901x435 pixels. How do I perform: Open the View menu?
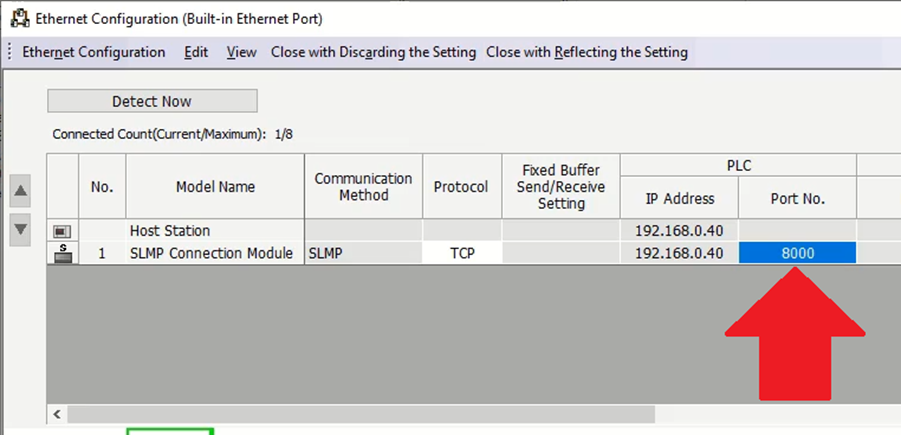(241, 52)
